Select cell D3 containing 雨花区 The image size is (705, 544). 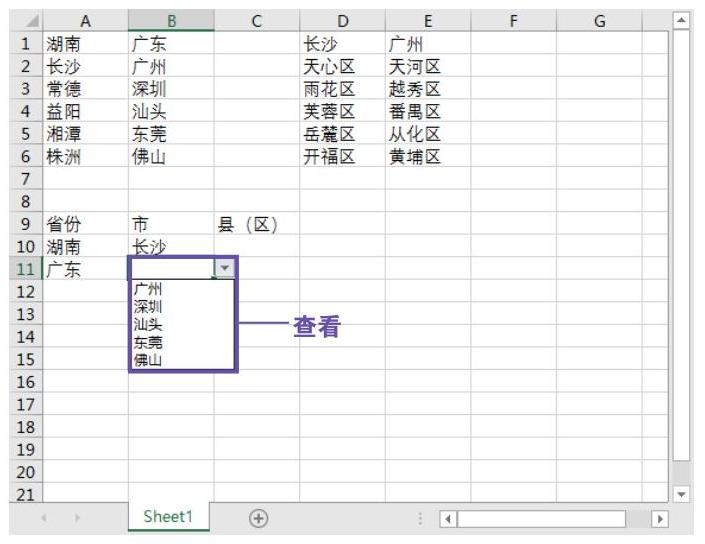343,88
